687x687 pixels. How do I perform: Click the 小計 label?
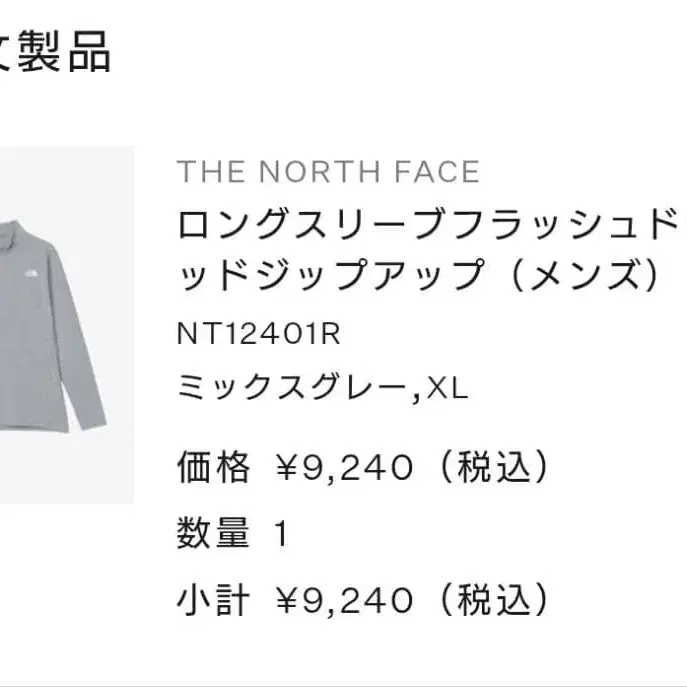pyautogui.click(x=213, y=599)
